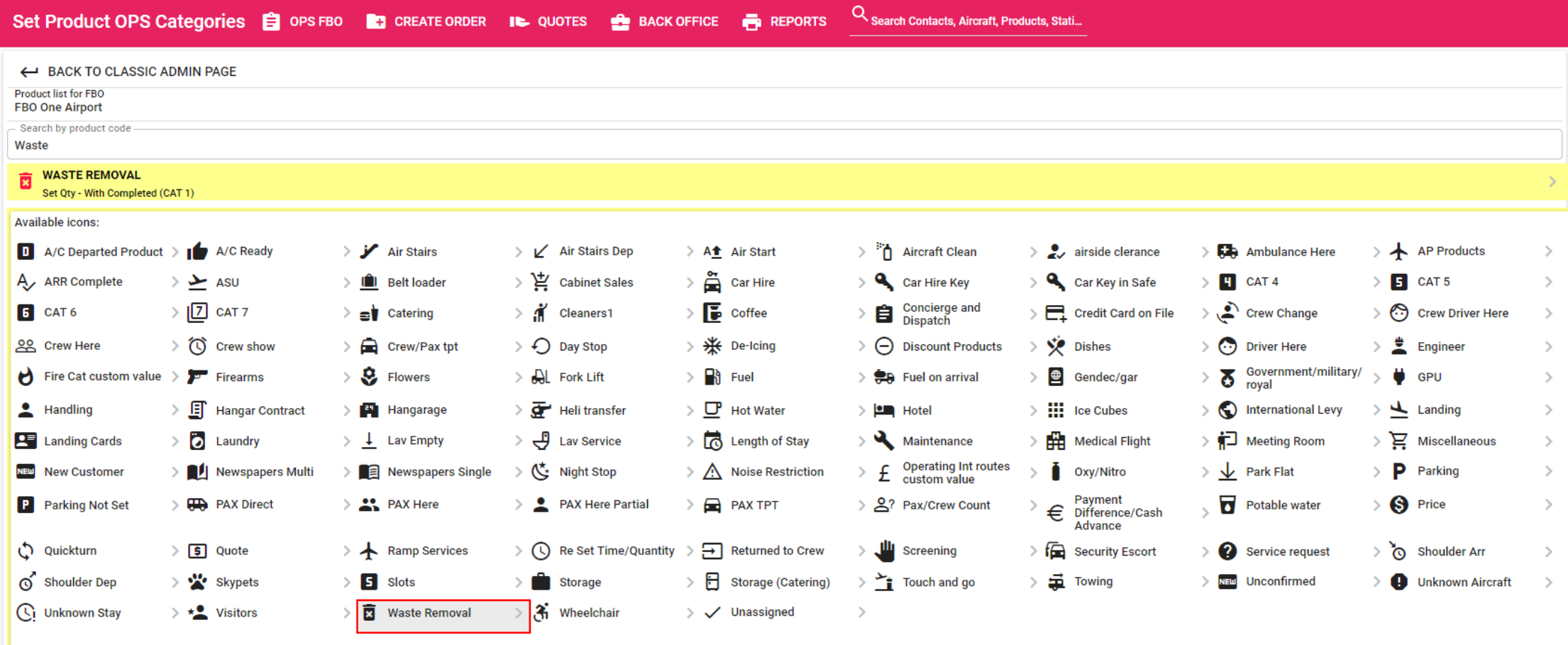Select the Fuel pump icon

click(x=712, y=377)
